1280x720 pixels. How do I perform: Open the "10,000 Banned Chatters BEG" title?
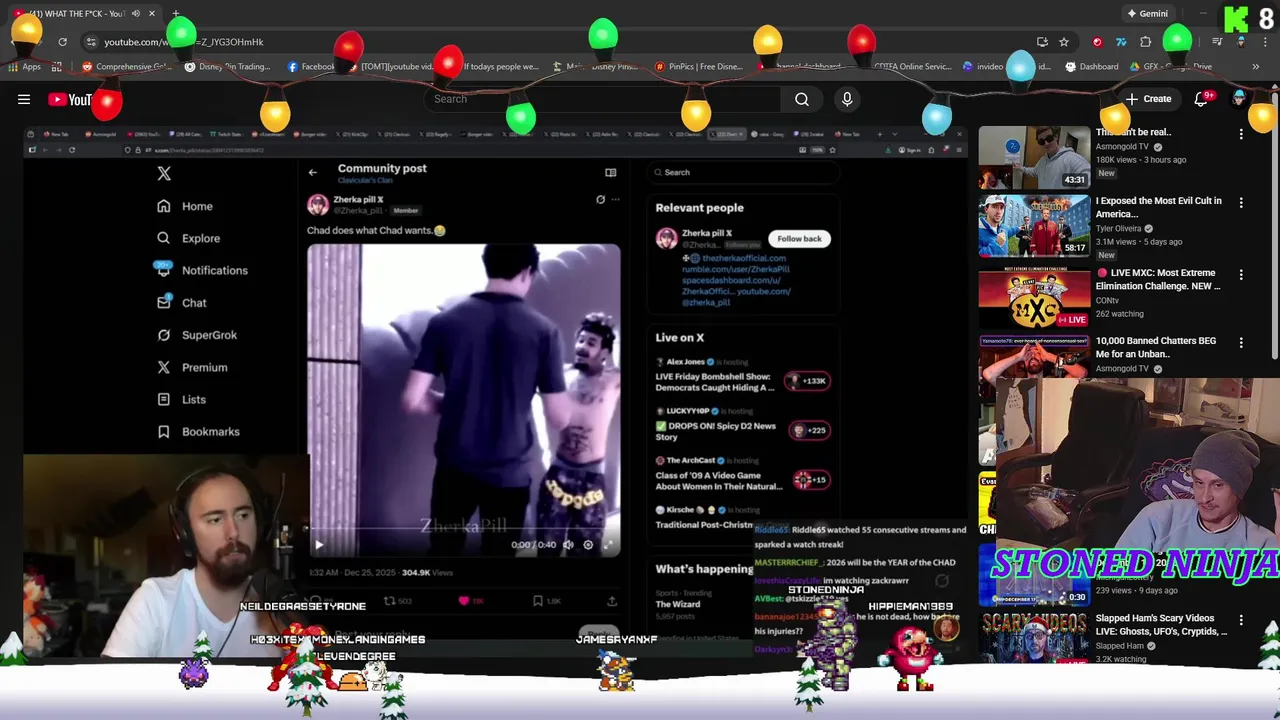(1156, 347)
